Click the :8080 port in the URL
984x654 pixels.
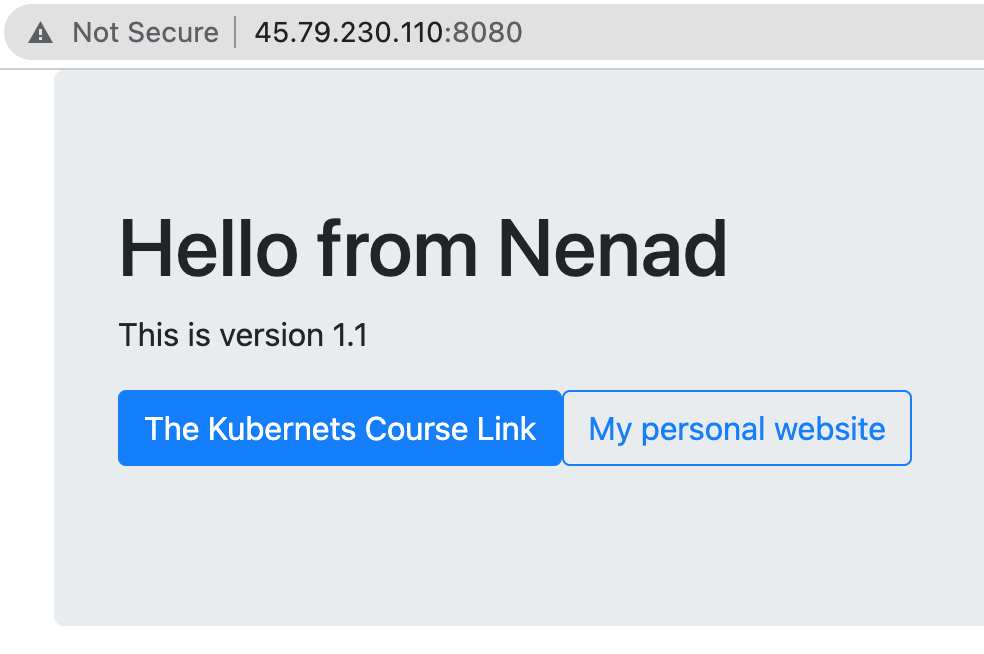point(483,33)
